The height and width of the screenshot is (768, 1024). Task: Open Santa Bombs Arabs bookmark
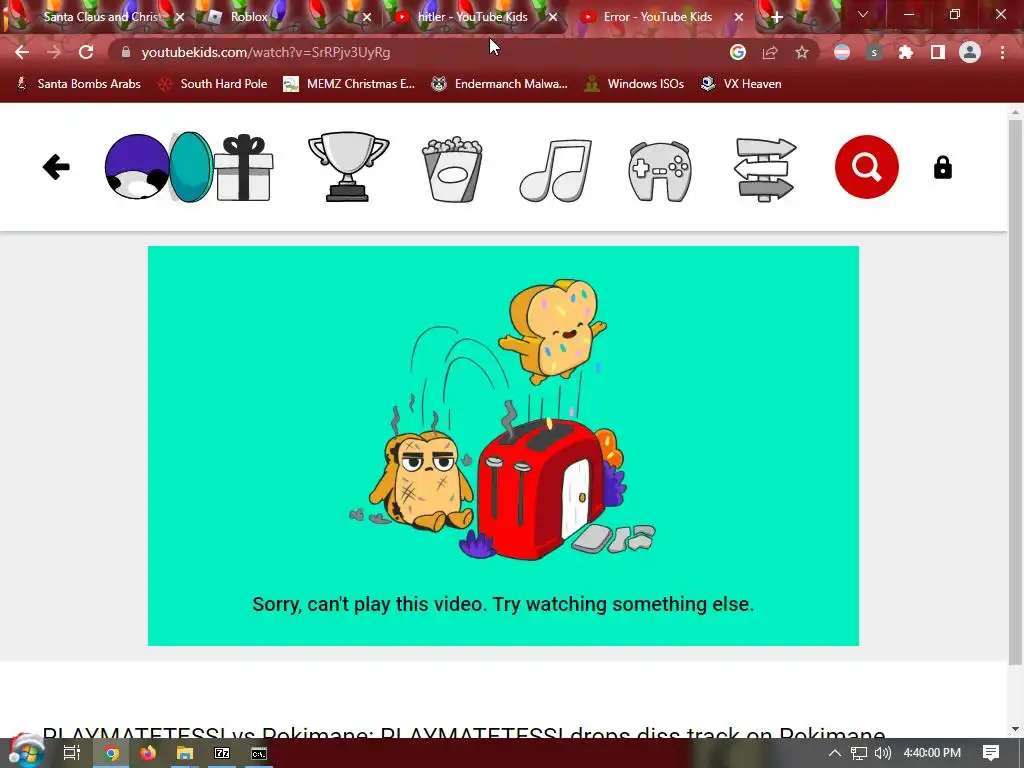tap(78, 84)
